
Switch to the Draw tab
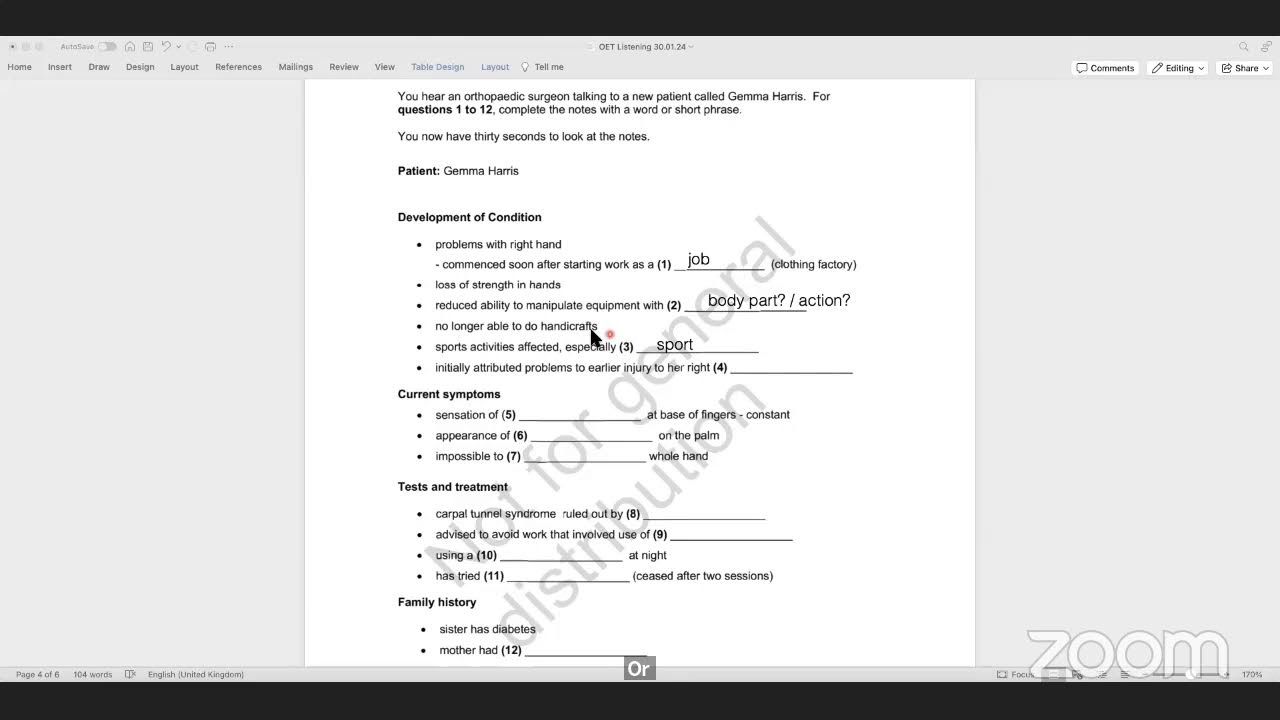pos(99,67)
